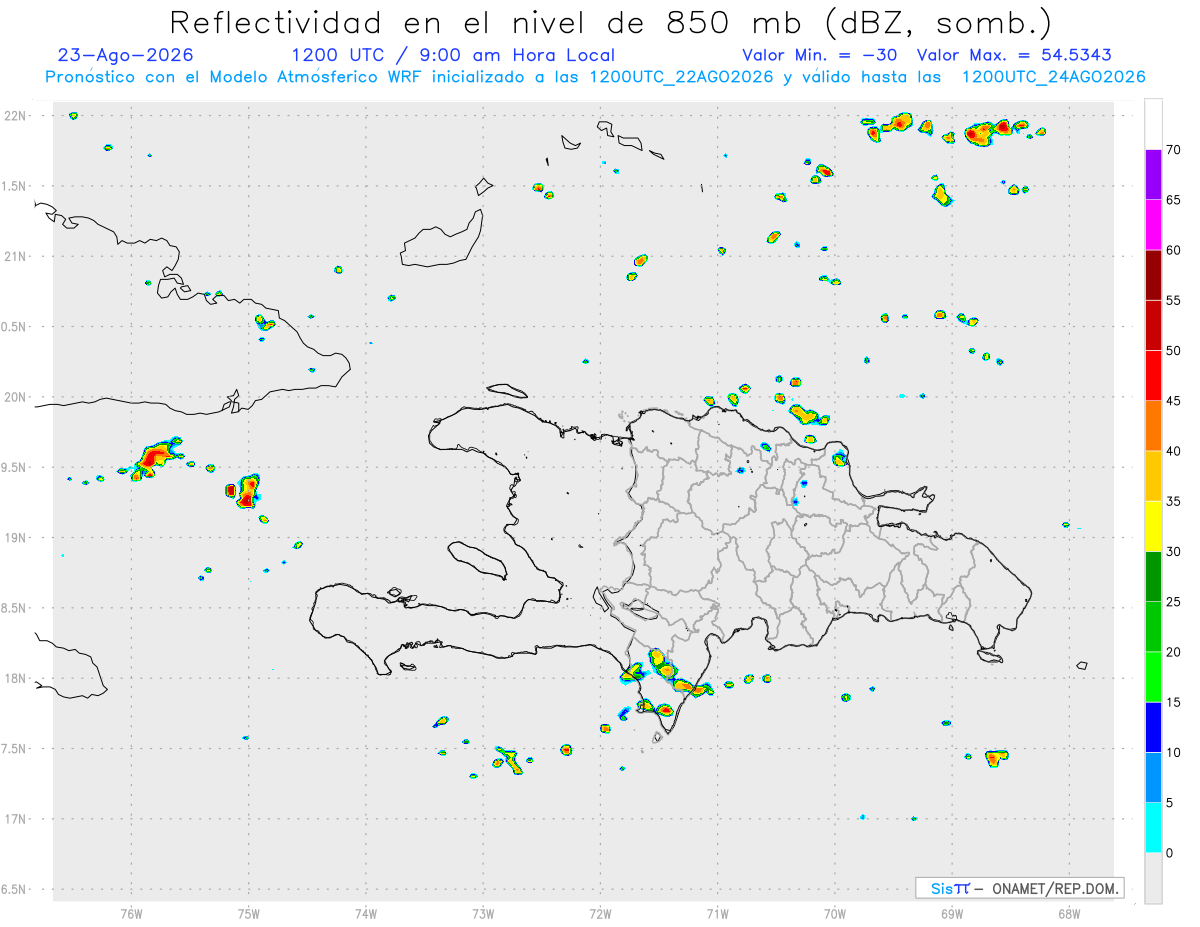
Task: Click the SisTT – ONAMET/REP.DOM. logo box
Action: [1019, 888]
